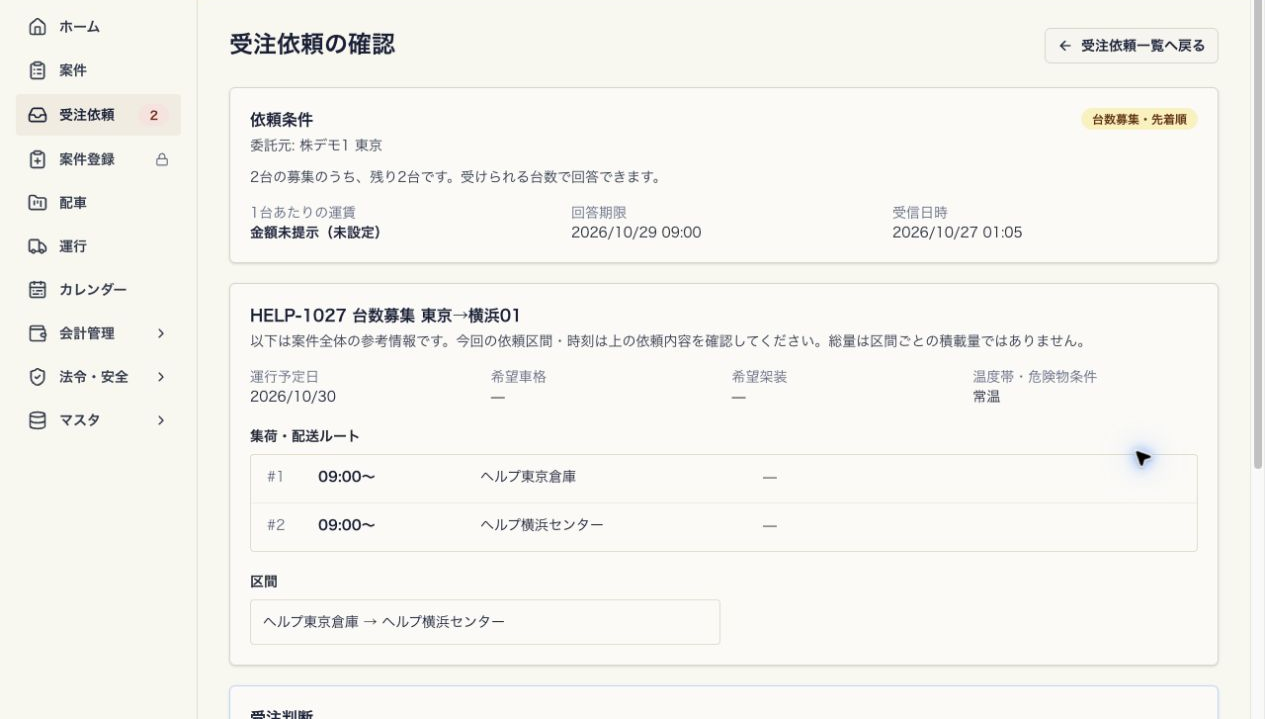
Task: Click the 受注依頼 inbox icon
Action: click(37, 115)
